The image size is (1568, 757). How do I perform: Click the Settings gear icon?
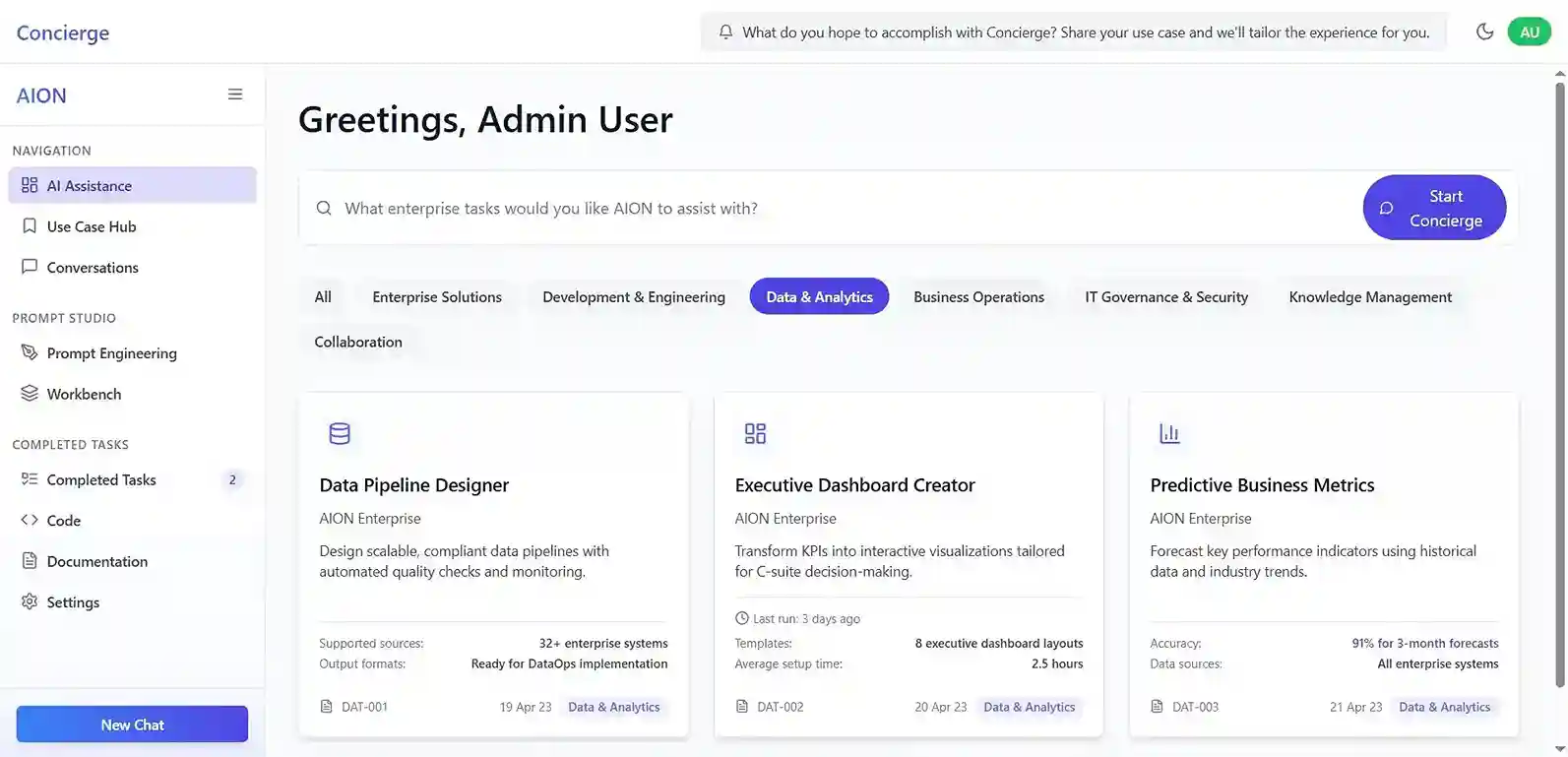[30, 601]
